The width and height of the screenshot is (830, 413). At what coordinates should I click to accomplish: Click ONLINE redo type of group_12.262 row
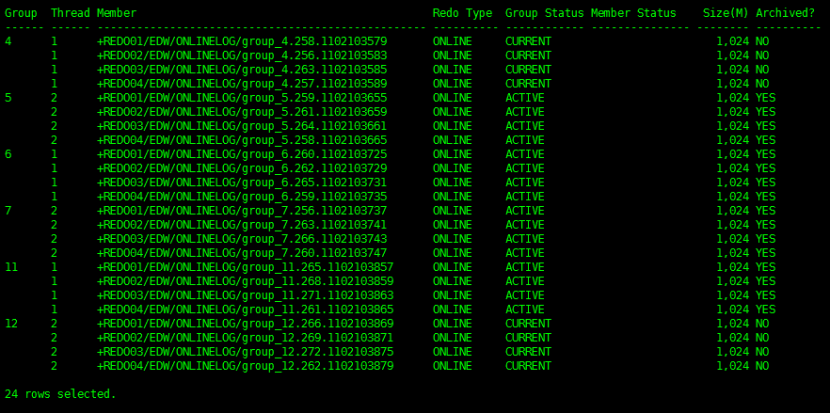(452, 366)
